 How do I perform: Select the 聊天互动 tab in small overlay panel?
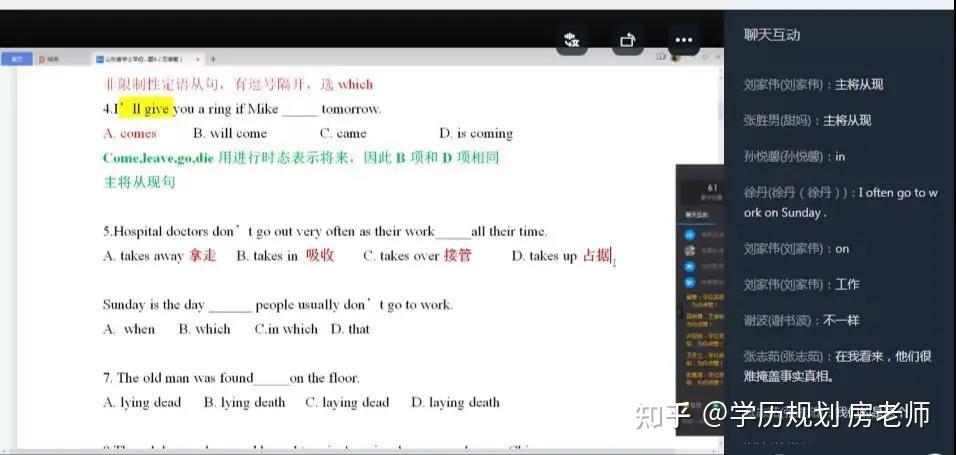tap(695, 215)
